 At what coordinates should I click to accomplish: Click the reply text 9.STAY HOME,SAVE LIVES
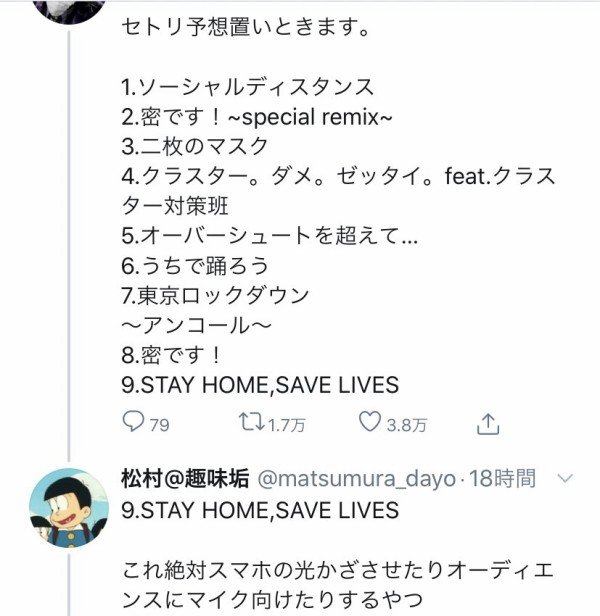pyautogui.click(x=260, y=510)
